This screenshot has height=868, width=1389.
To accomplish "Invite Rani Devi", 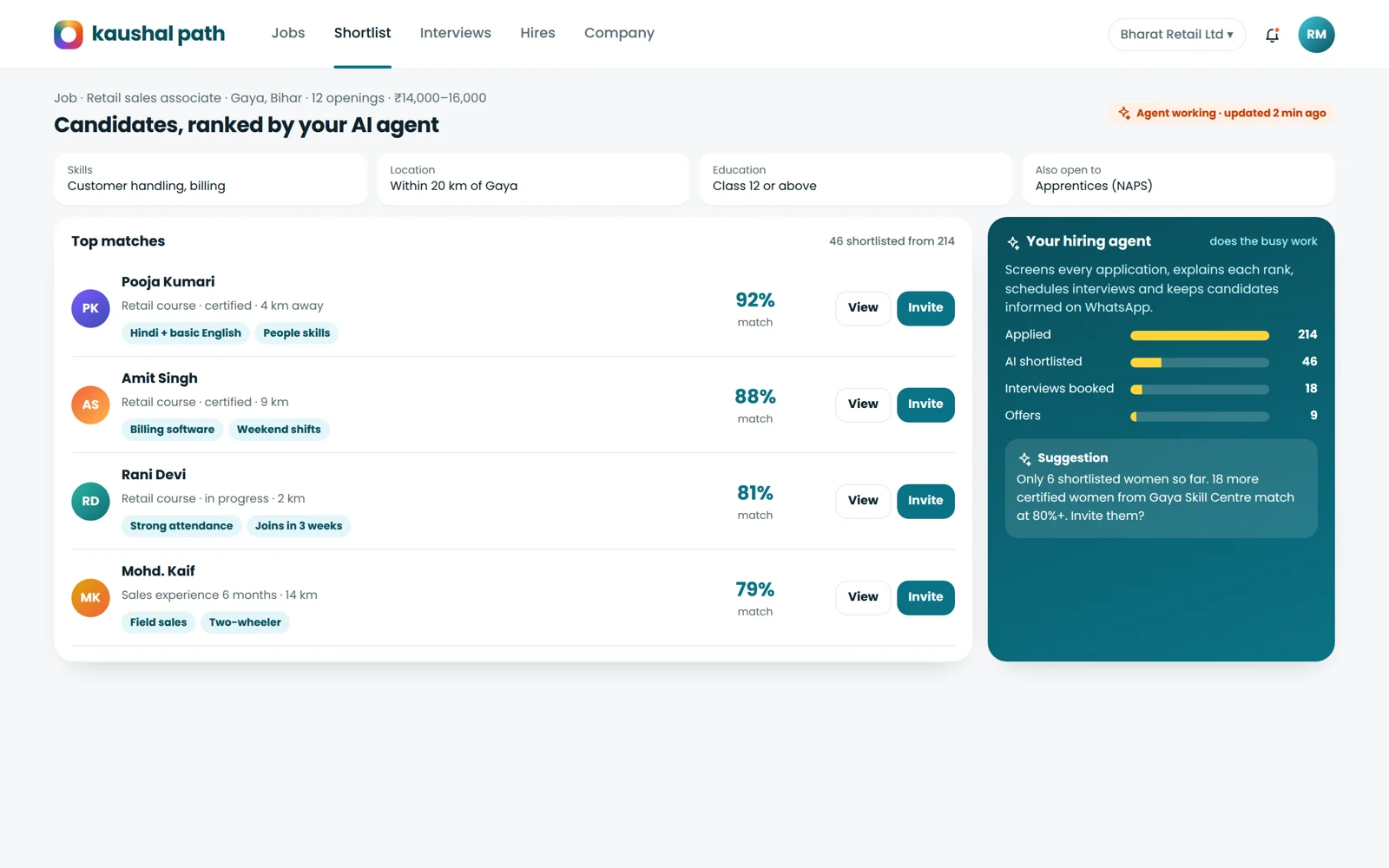I will (925, 501).
